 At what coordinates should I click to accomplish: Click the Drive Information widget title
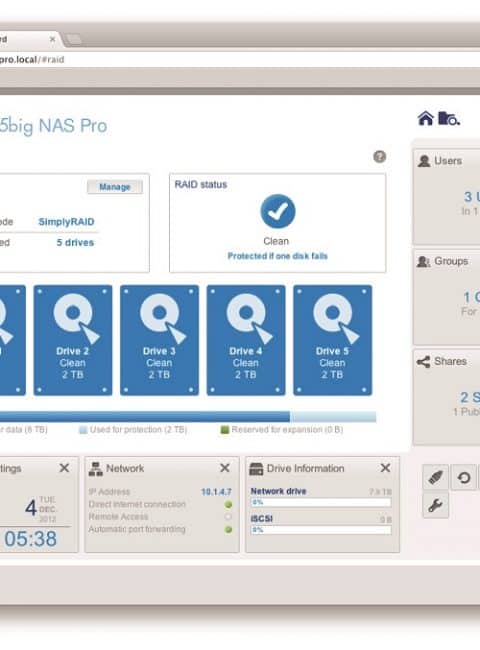(305, 468)
